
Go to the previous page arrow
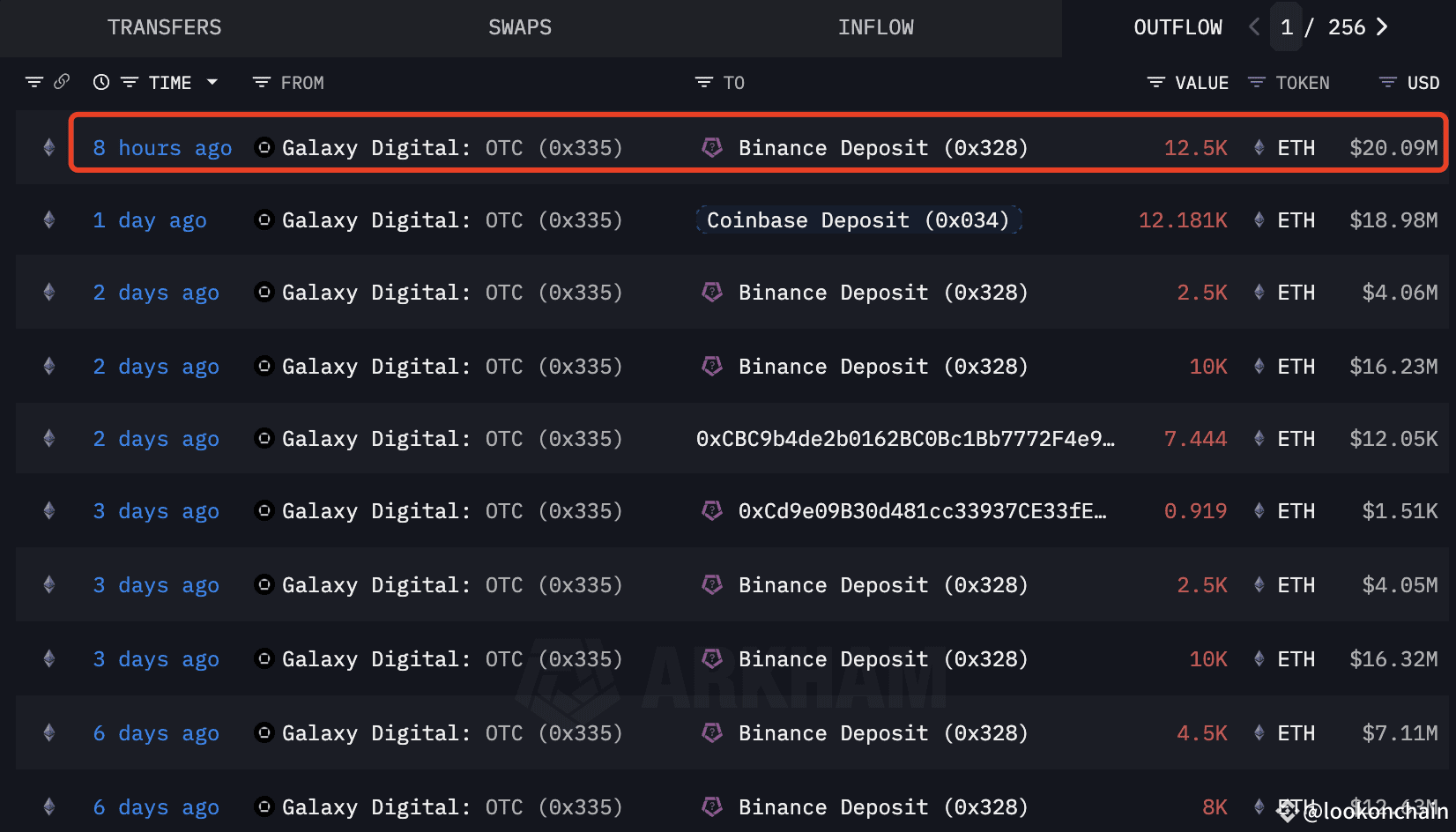(1254, 27)
